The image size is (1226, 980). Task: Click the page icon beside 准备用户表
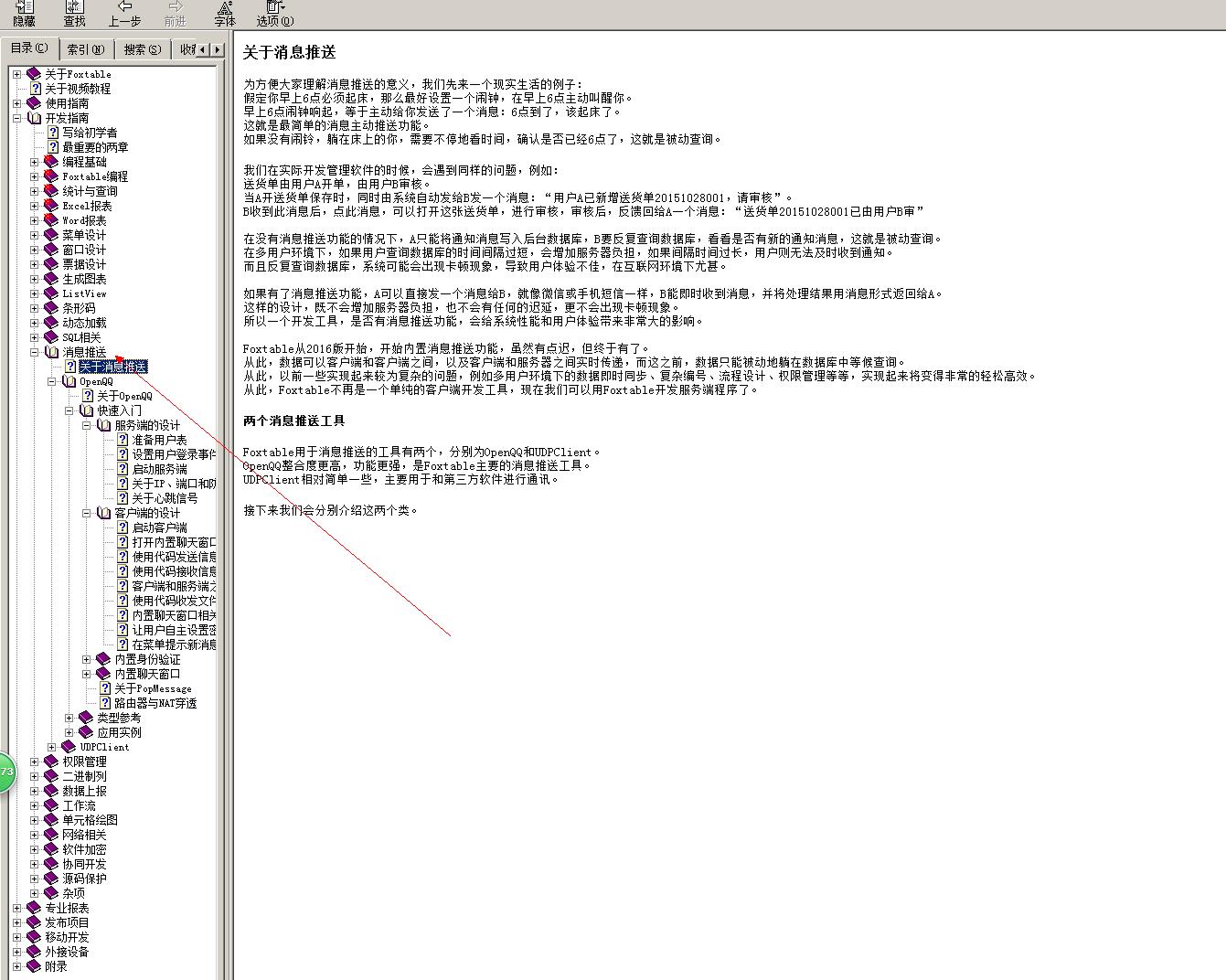pos(123,440)
